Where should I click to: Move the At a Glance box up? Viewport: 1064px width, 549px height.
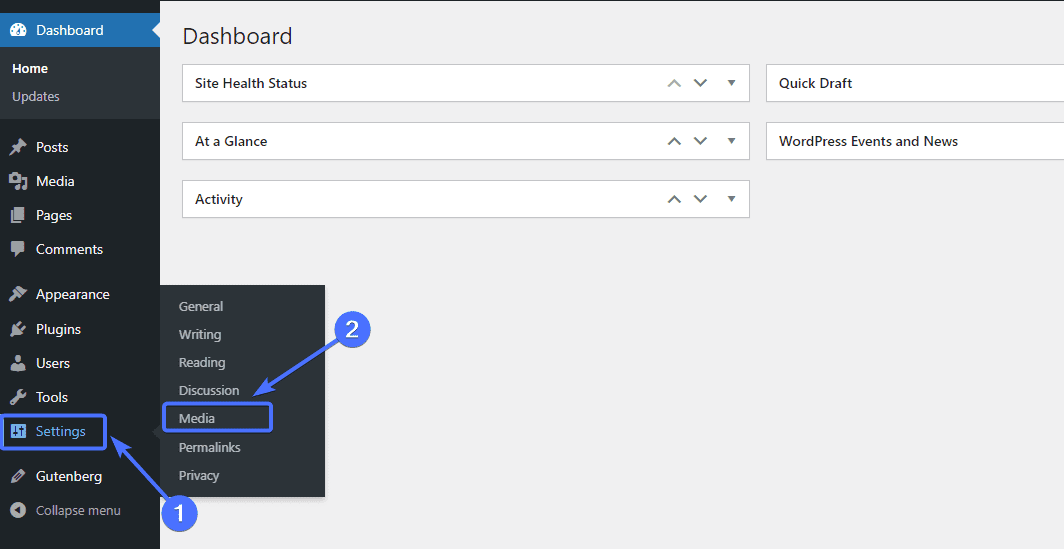(674, 141)
